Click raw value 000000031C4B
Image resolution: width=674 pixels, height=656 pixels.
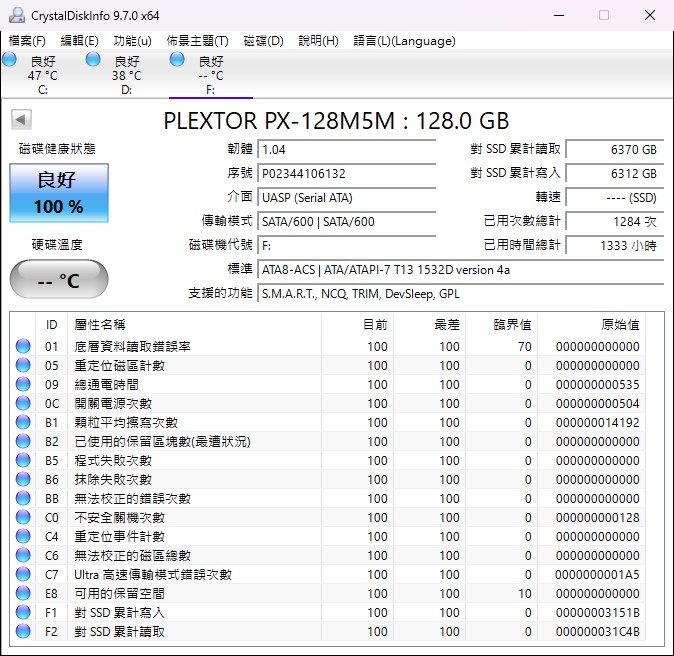pos(597,631)
